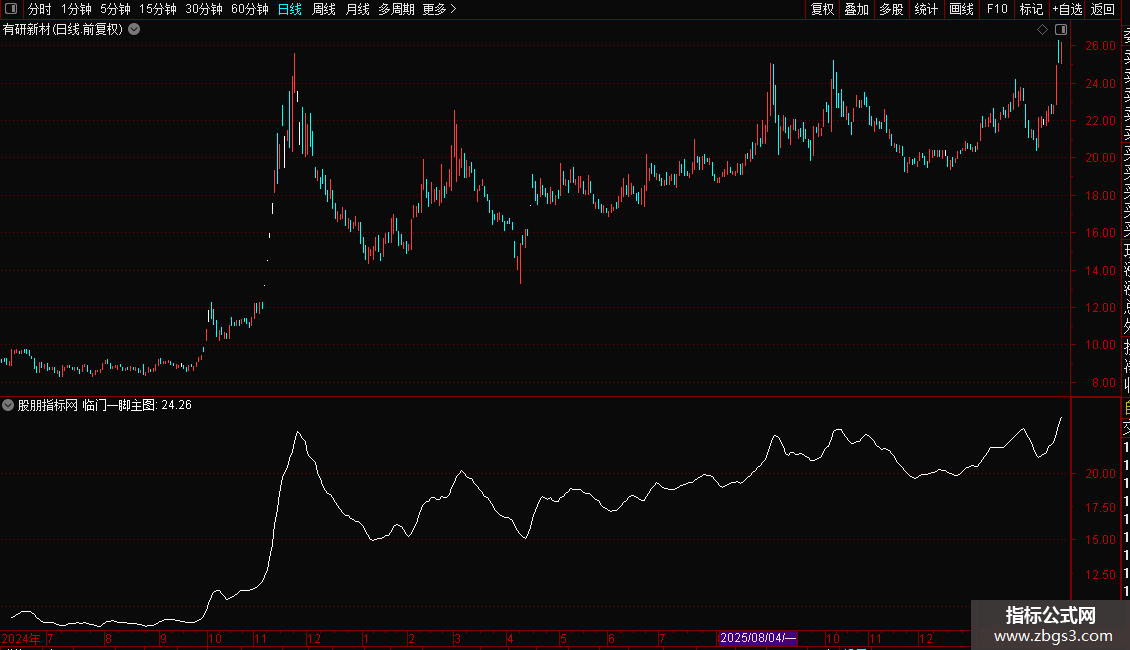Viewport: 1130px width, 650px height.
Task: Open the 统计 statistics tool
Action: [926, 9]
